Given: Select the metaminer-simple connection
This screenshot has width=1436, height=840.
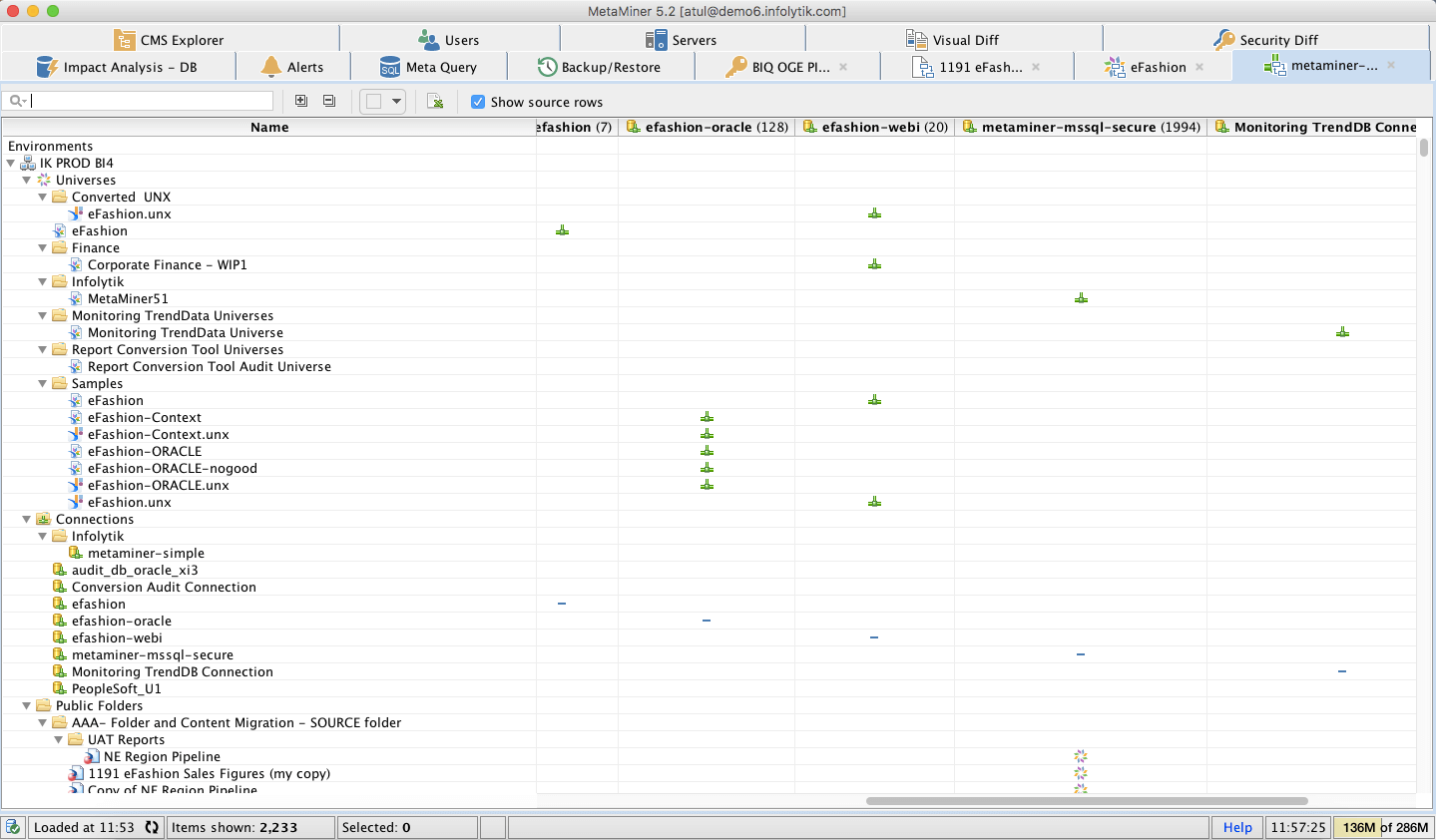Looking at the screenshot, I should pyautogui.click(x=146, y=553).
